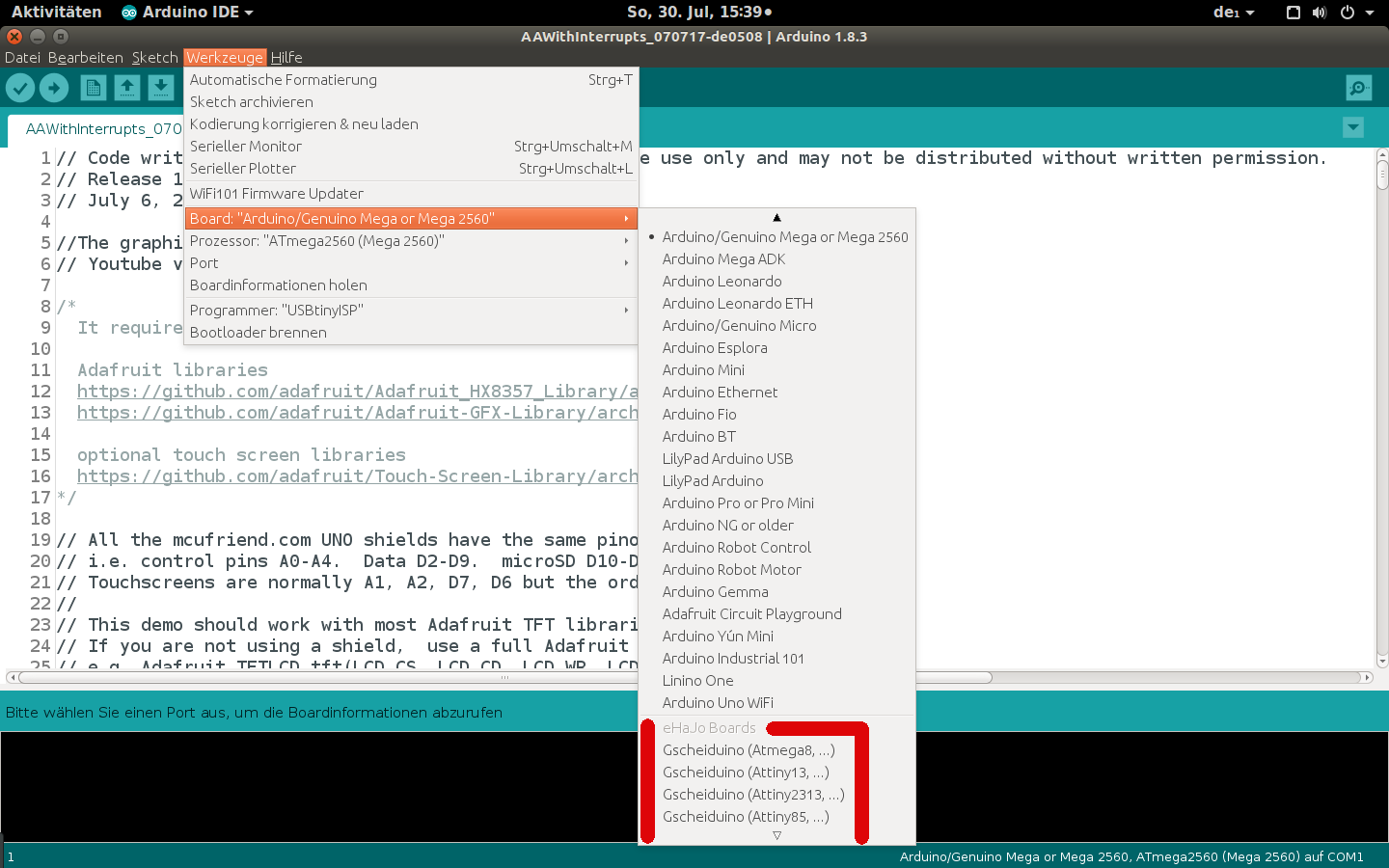Choose Arduino Robot Control board
The height and width of the screenshot is (868, 1389).
coord(777,548)
